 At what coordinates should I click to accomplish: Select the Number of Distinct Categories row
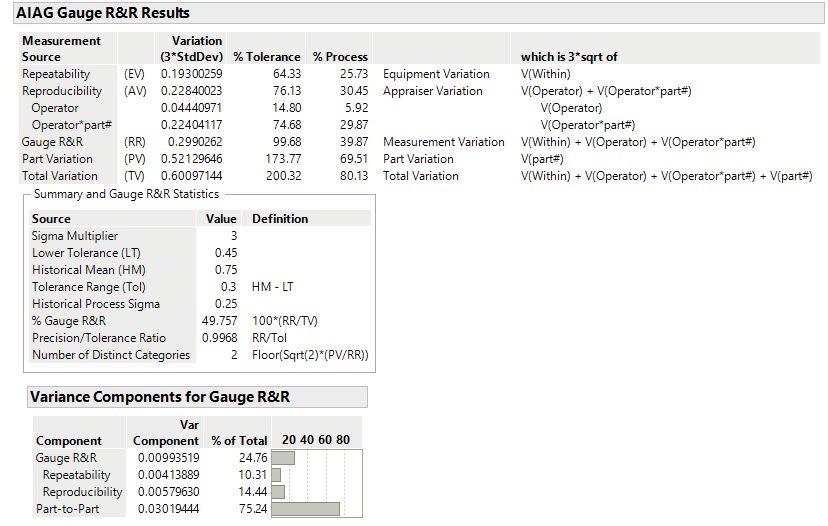(x=200, y=354)
